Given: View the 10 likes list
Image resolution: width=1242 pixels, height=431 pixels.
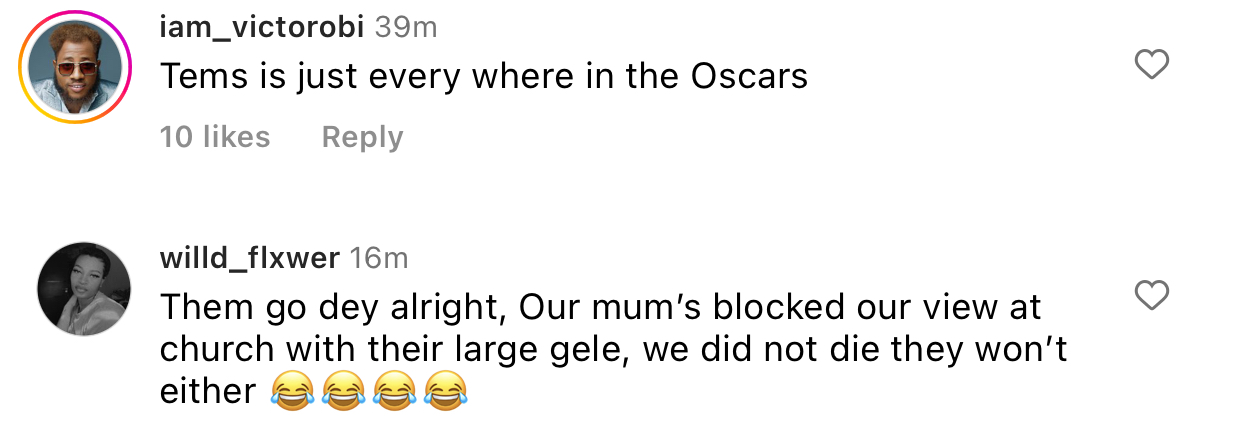Looking at the screenshot, I should coord(215,137).
